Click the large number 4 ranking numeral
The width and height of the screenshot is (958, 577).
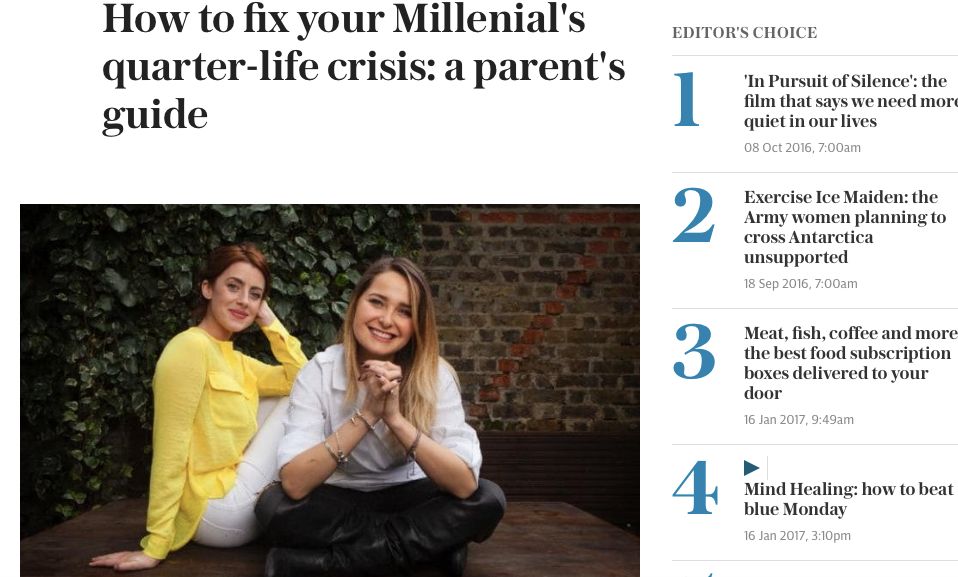tap(695, 488)
